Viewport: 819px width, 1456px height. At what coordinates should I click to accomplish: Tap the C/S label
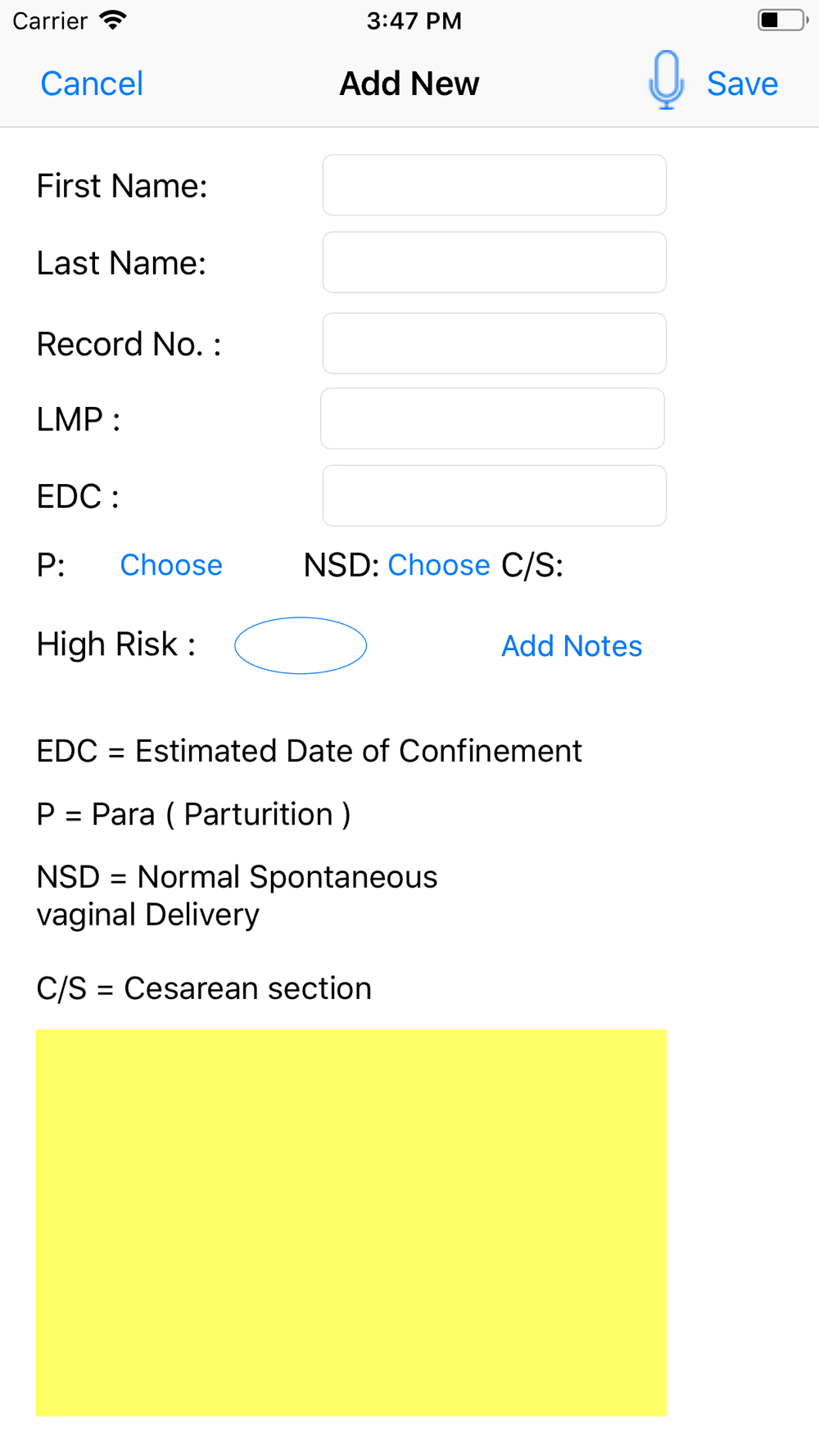click(532, 565)
